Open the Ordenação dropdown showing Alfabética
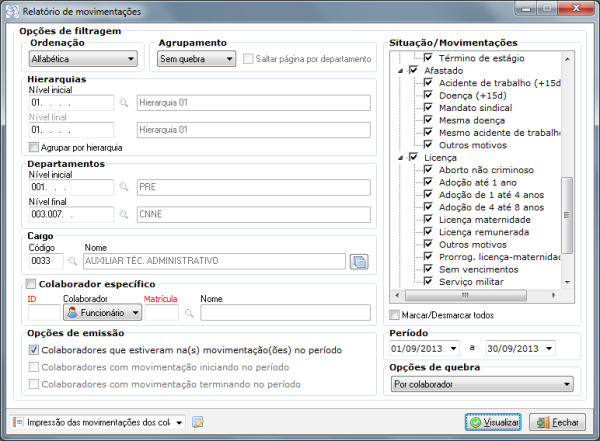Screen dimensions: 600x441 pyautogui.click(x=82, y=59)
